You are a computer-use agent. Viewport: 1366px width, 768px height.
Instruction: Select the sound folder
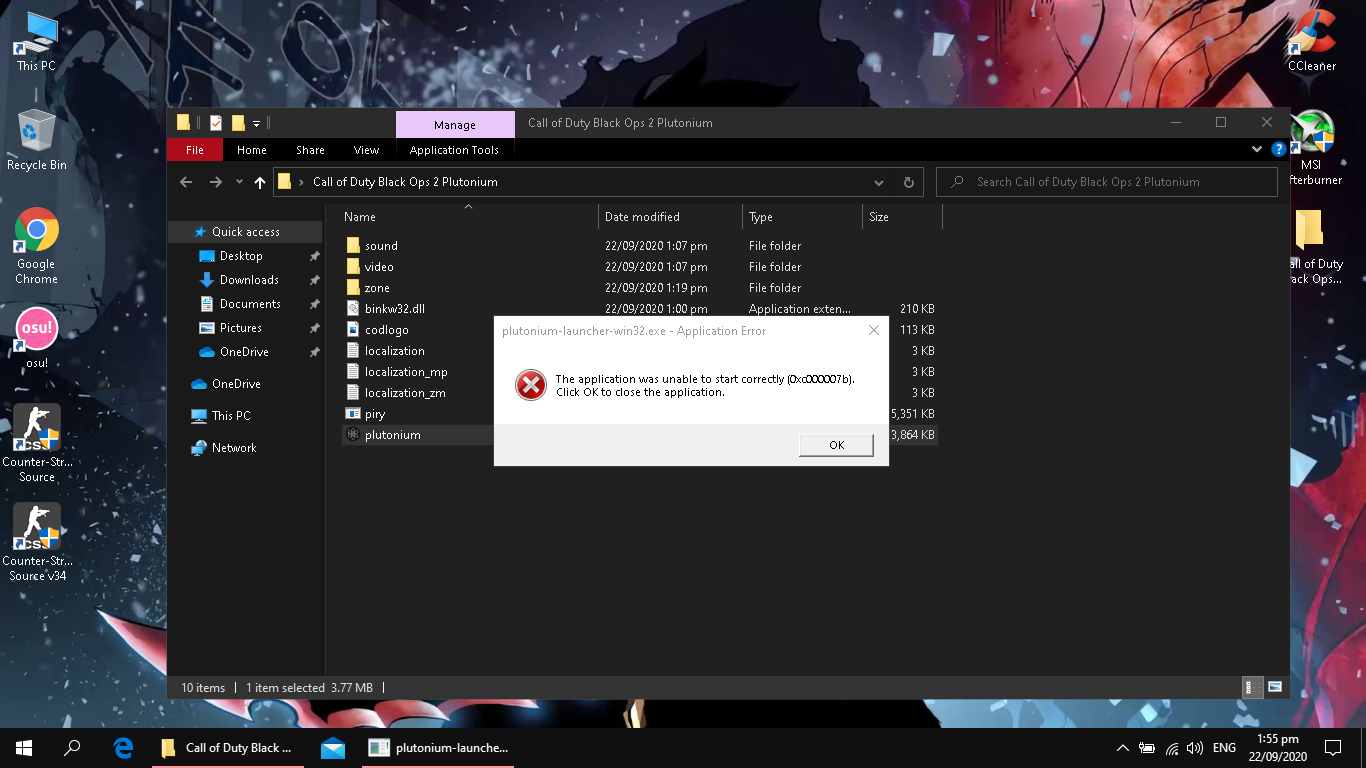[x=381, y=246]
